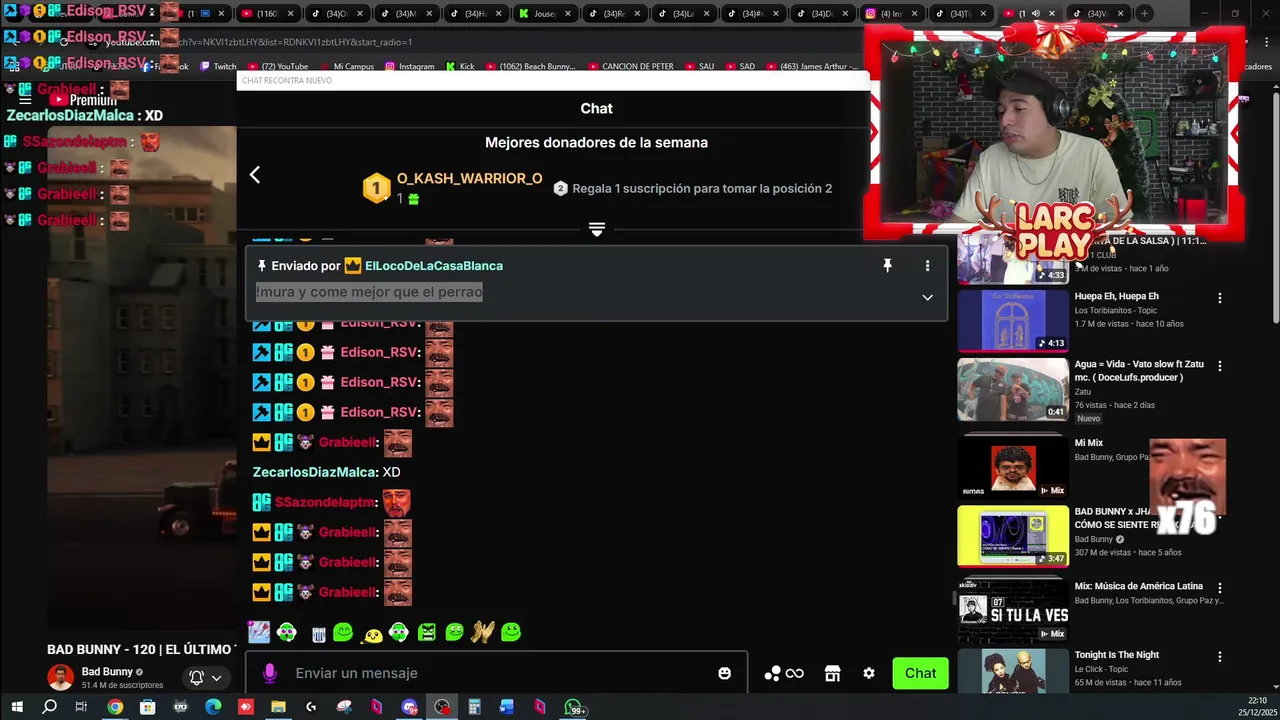Open the YouTube hamburger guide menu
The width and height of the screenshot is (1280, 720).
(x=26, y=100)
